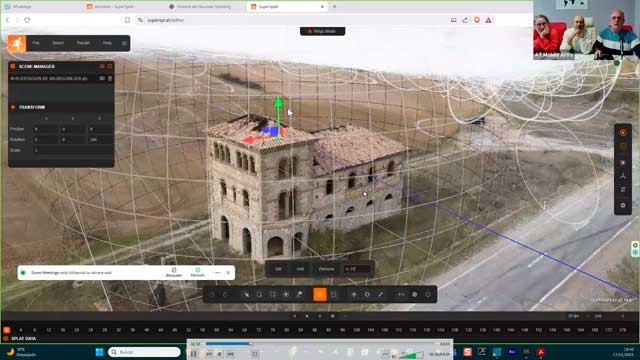Select the polygon selection tool
Image resolution: width=640 pixels, height=360 pixels.
coord(273,294)
